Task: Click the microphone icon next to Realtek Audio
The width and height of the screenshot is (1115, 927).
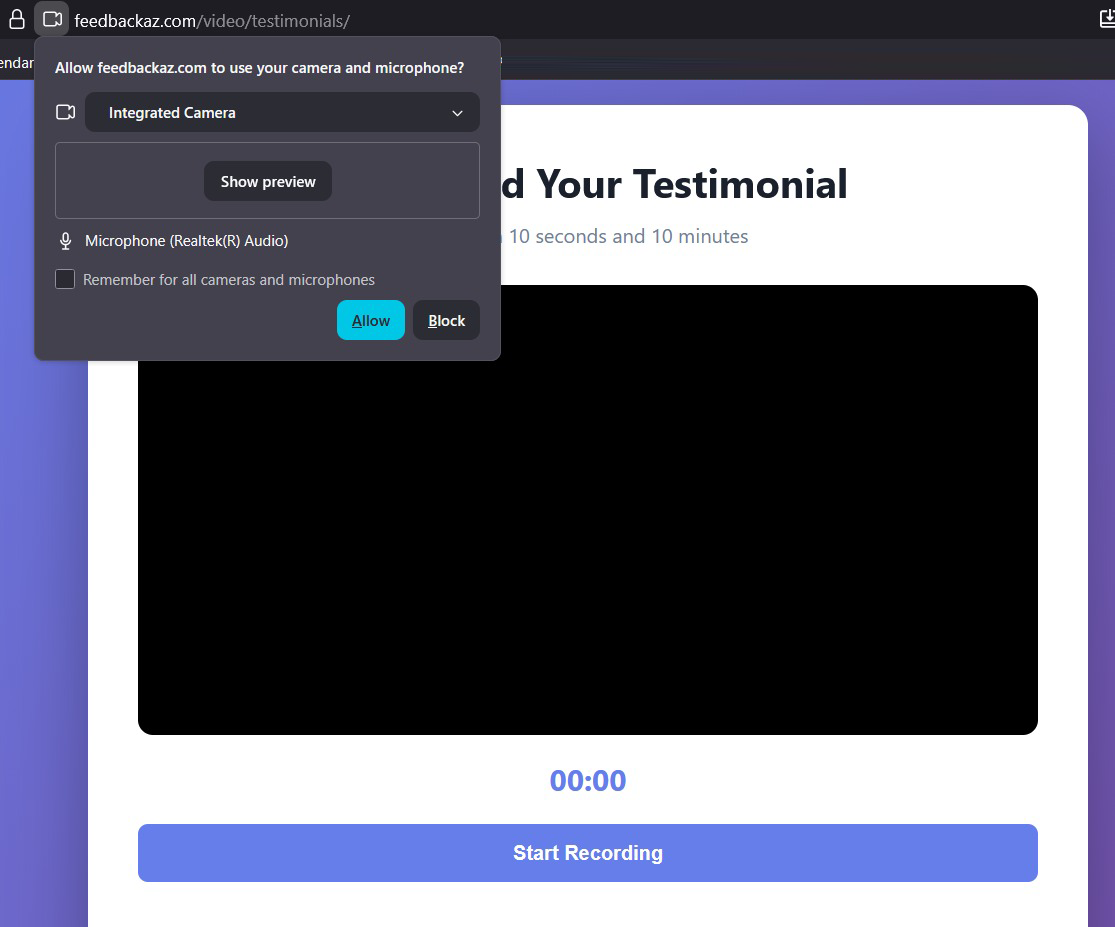Action: click(x=65, y=240)
